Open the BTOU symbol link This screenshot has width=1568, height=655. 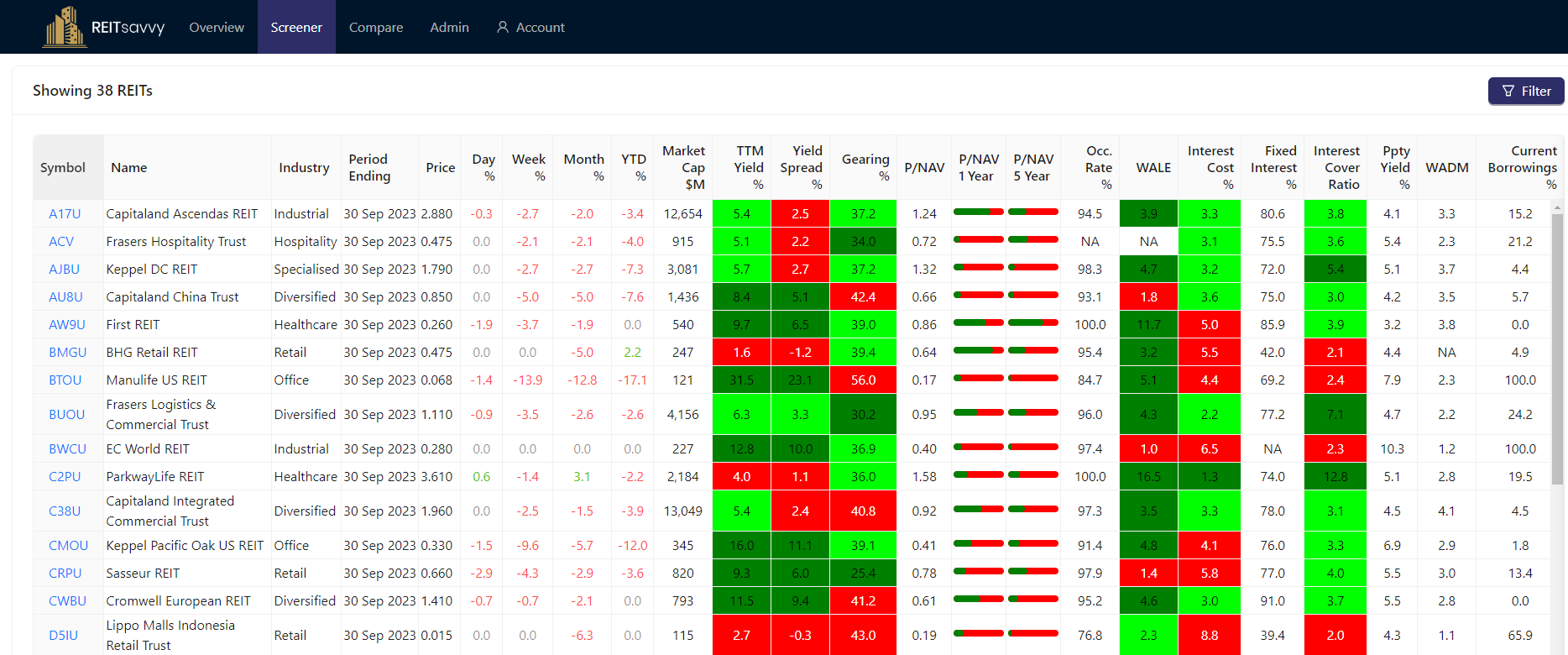tap(65, 380)
